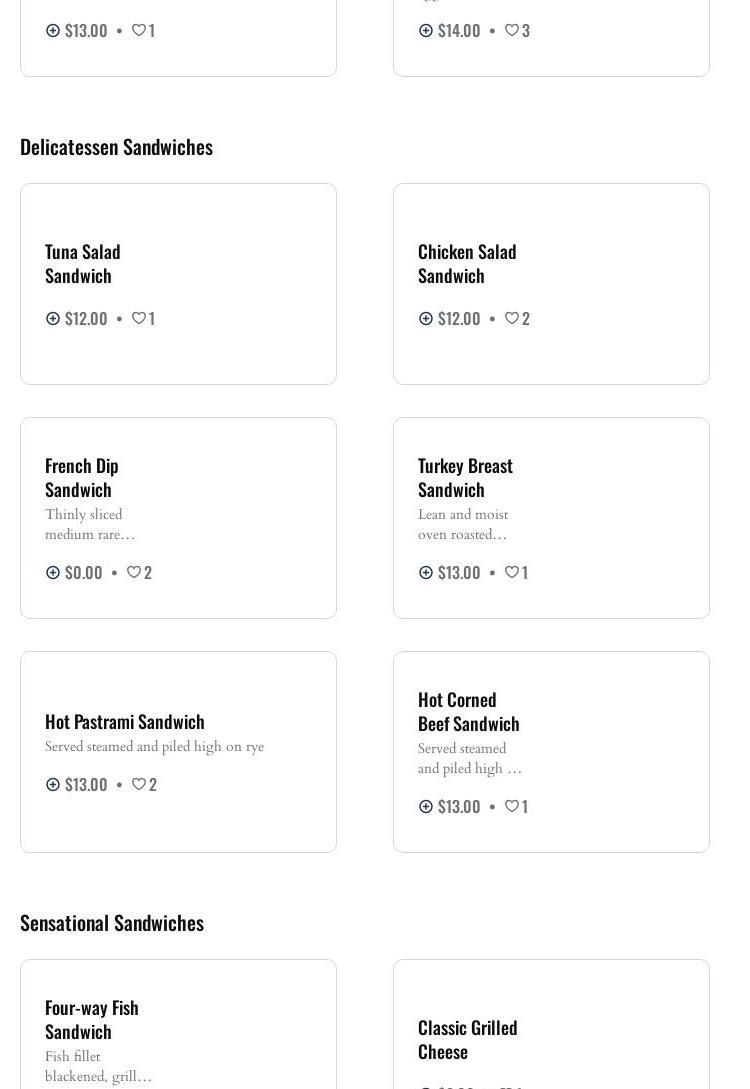This screenshot has height=1089, width=750.
Task: Add French Dip Sandwich using plus icon
Action: (53, 572)
